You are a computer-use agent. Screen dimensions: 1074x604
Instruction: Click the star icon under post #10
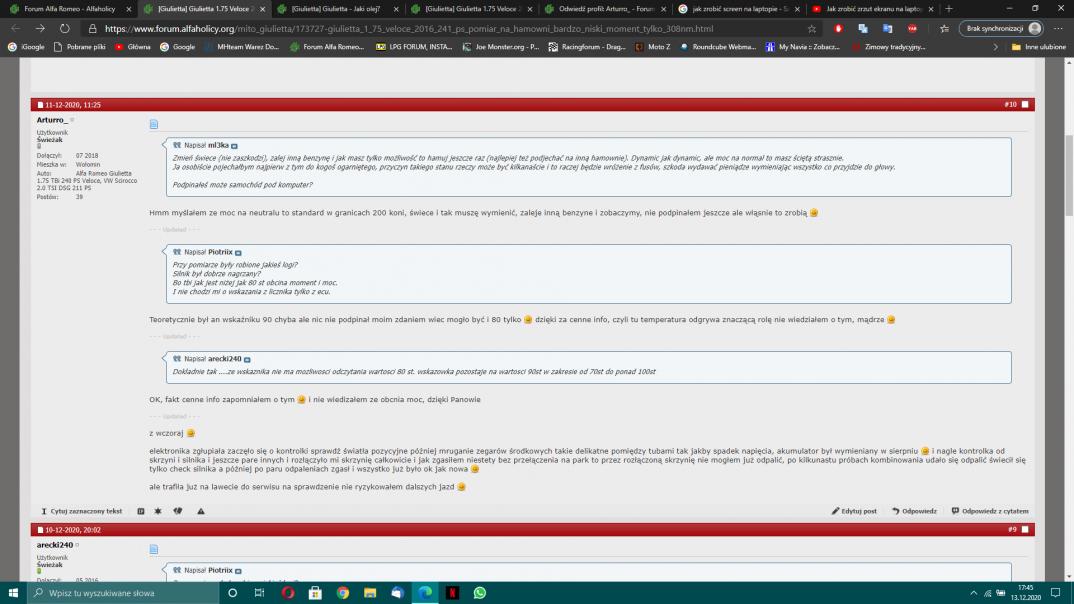pyautogui.click(x=158, y=511)
